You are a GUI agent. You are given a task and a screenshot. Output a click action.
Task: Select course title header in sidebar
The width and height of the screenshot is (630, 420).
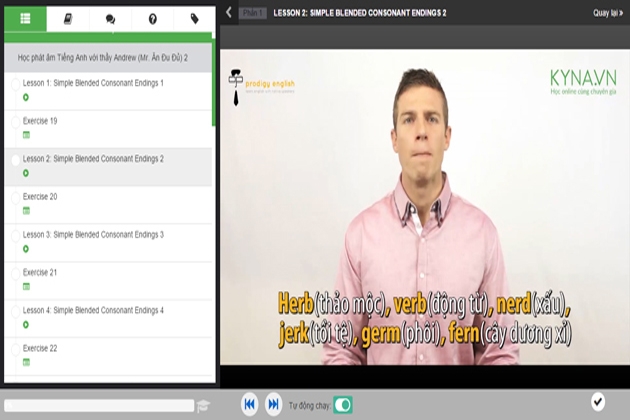(x=108, y=58)
